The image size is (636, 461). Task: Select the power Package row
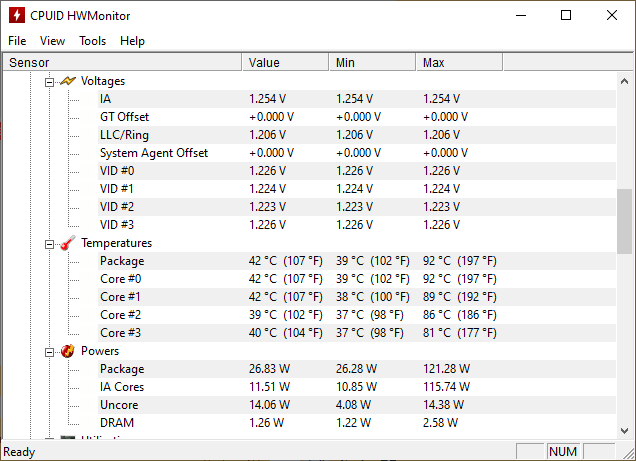[357, 369]
